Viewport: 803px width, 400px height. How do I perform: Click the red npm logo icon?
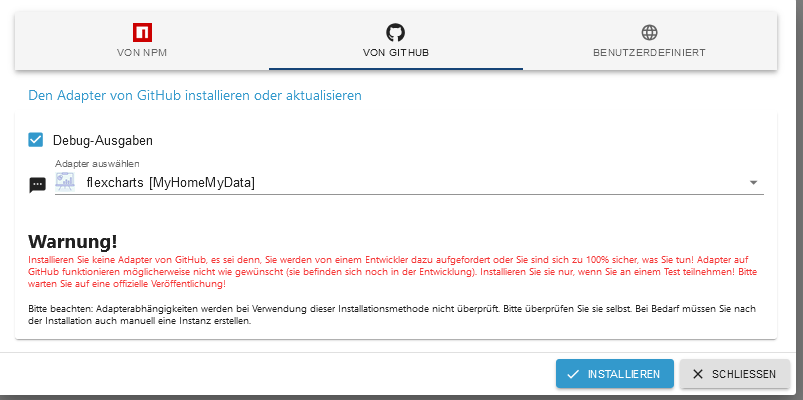click(x=142, y=32)
